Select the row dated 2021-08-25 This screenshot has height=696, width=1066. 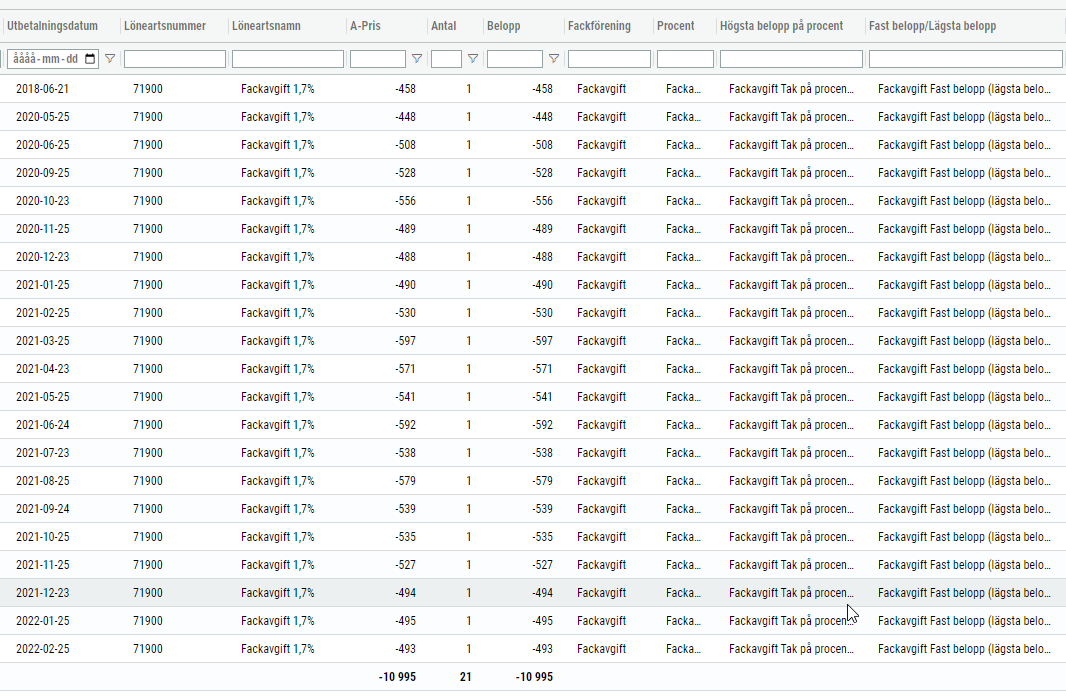pyautogui.click(x=533, y=481)
